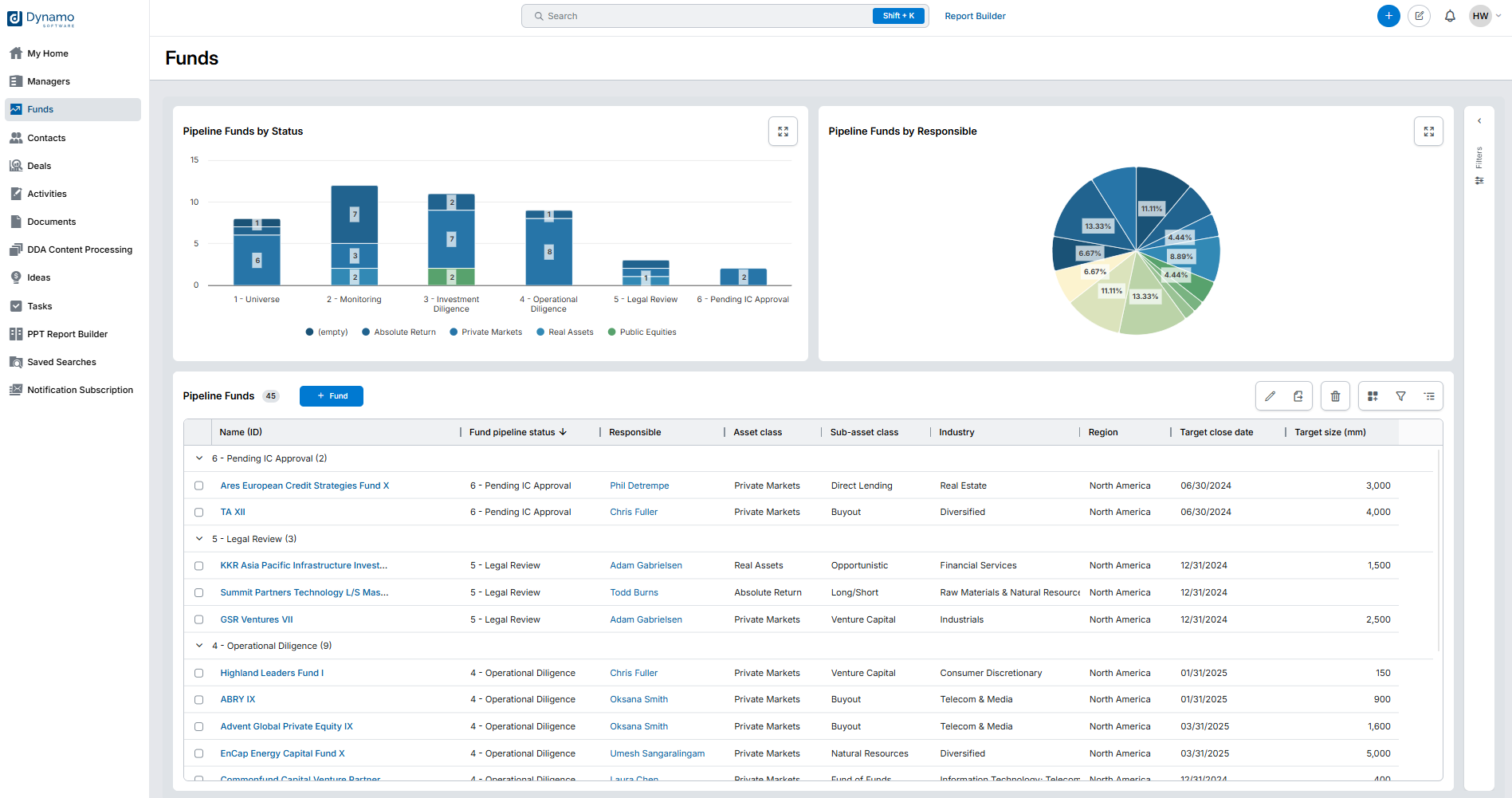
Task: Open the notifications bell icon
Action: (x=1450, y=16)
